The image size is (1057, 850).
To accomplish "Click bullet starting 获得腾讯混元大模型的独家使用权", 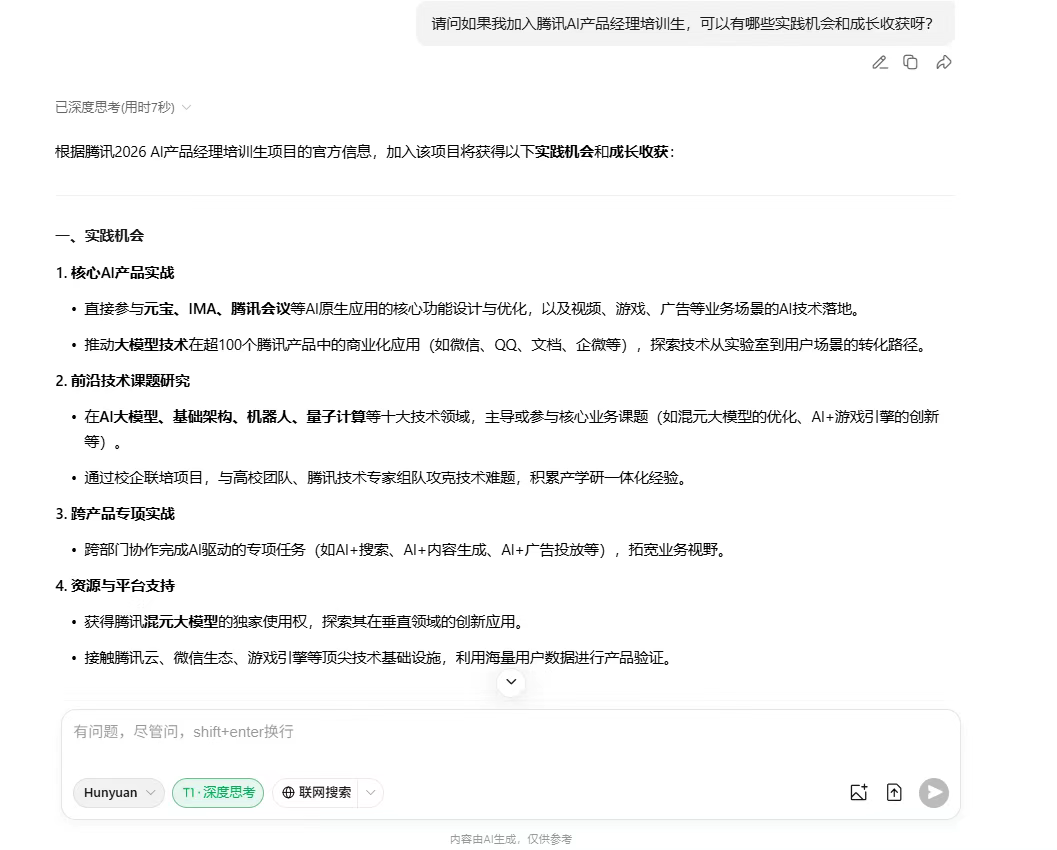I will (x=305, y=621).
